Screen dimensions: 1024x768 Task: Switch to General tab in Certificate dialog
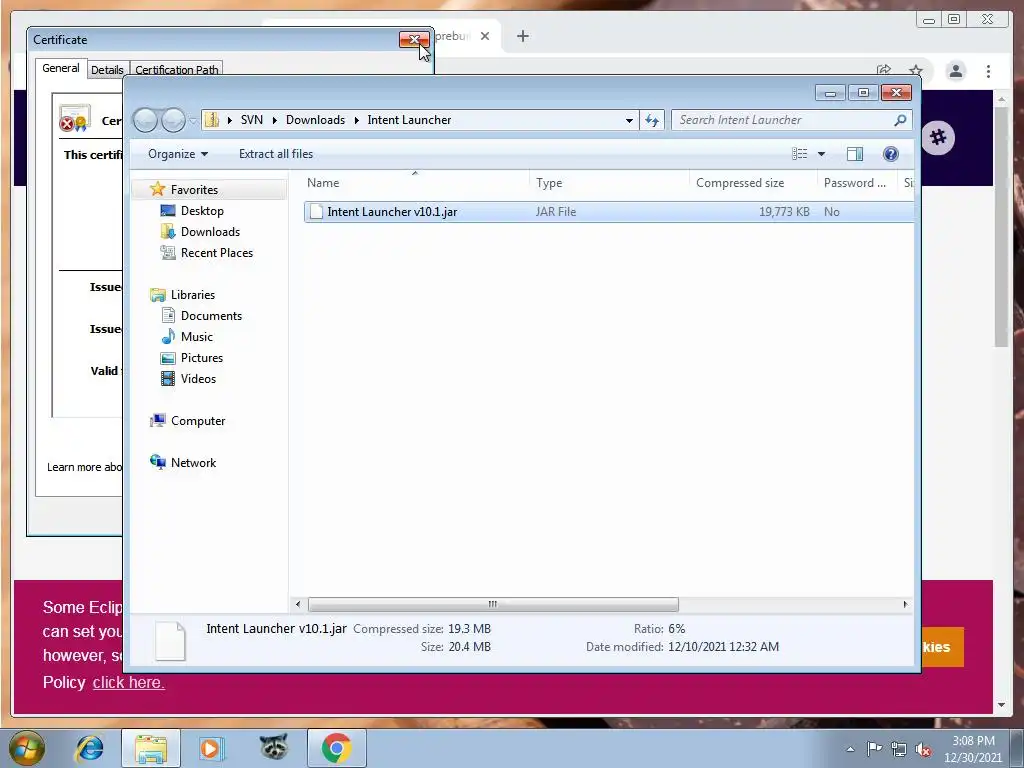(61, 68)
